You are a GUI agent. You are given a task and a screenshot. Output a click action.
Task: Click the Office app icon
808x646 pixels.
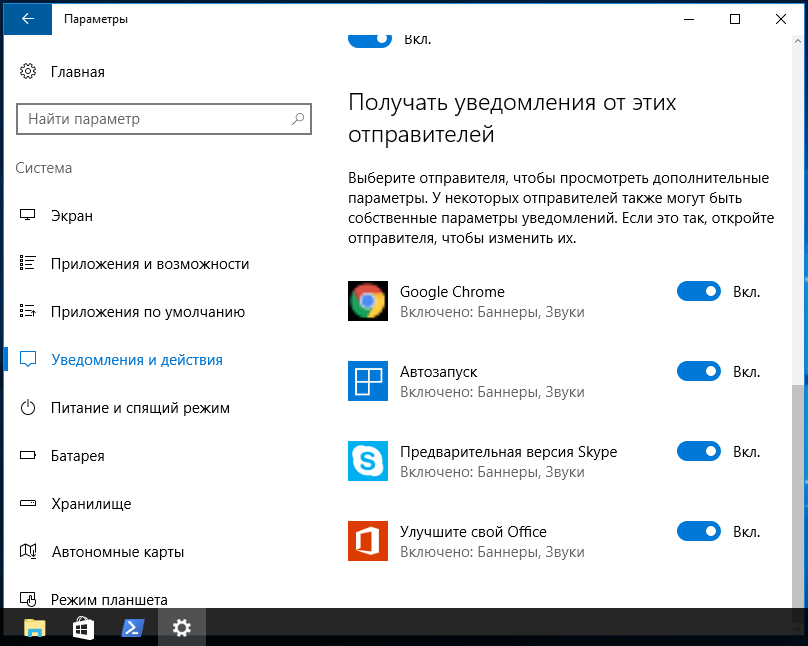[368, 540]
